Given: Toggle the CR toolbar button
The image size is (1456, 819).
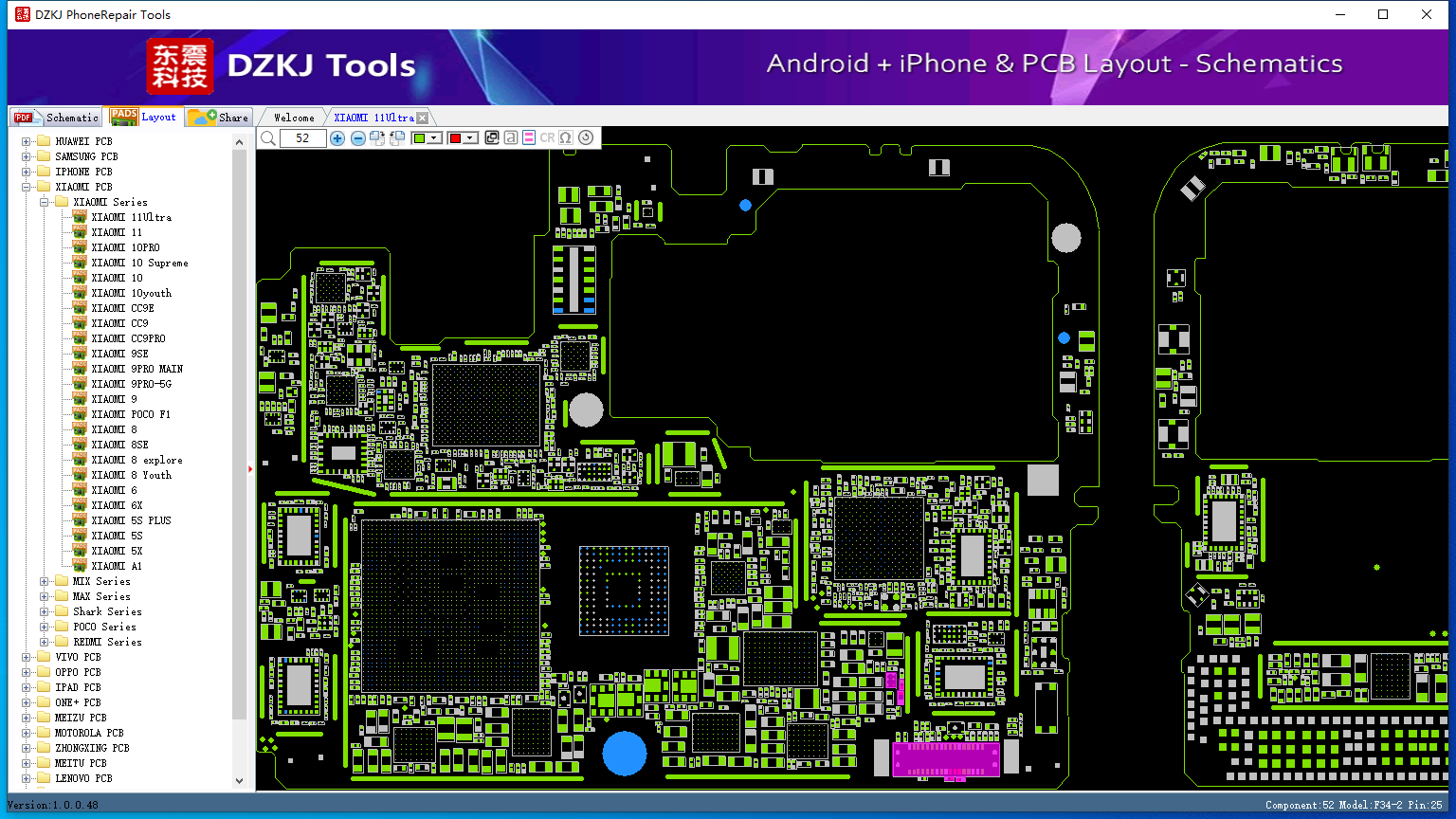Looking at the screenshot, I should coord(547,138).
